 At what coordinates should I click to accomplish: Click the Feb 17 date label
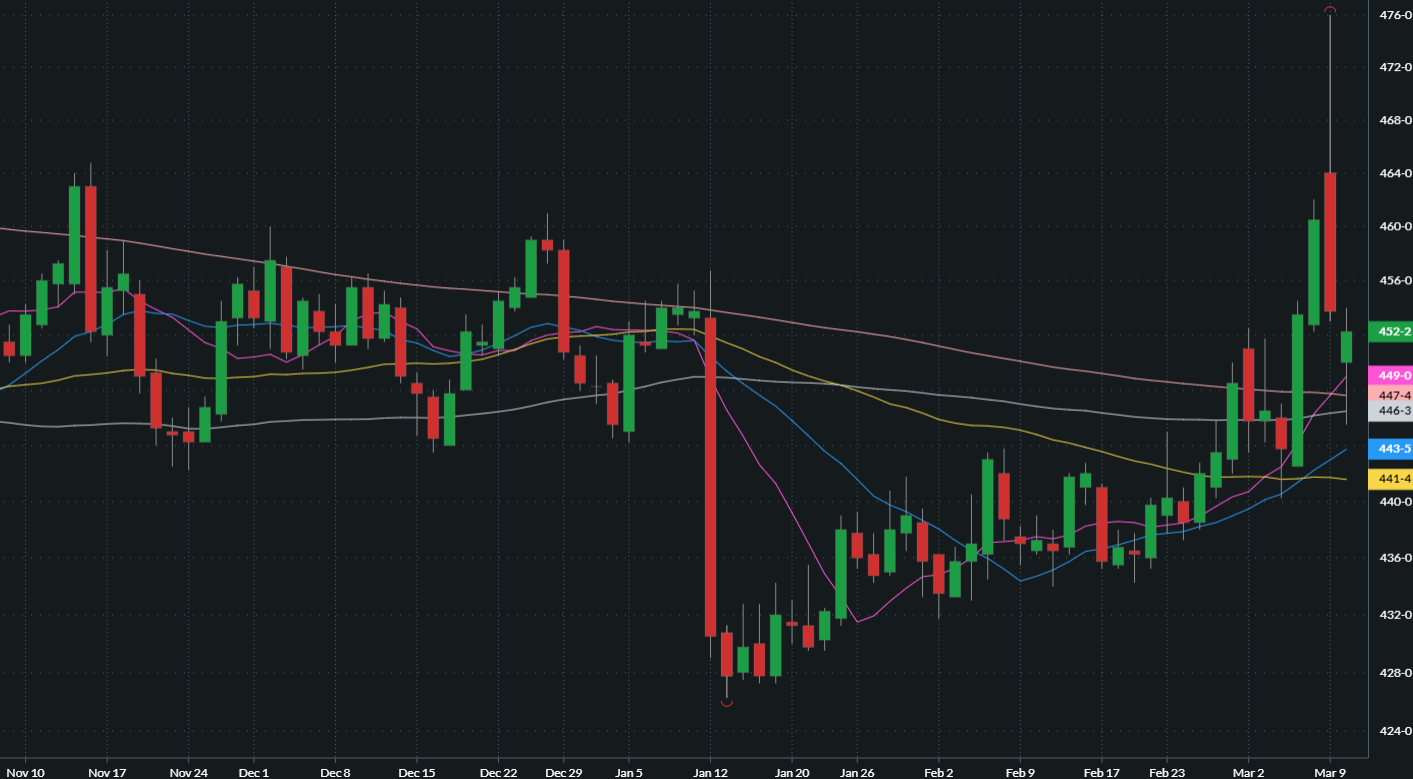pyautogui.click(x=1102, y=773)
